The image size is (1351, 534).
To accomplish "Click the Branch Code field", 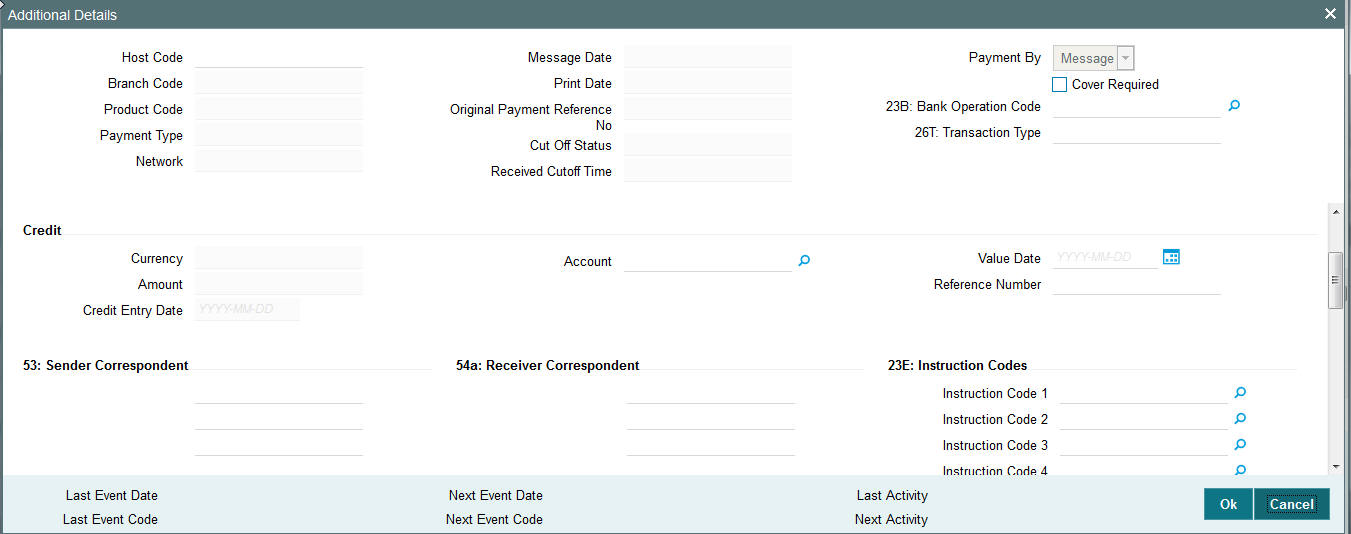I will coord(279,83).
